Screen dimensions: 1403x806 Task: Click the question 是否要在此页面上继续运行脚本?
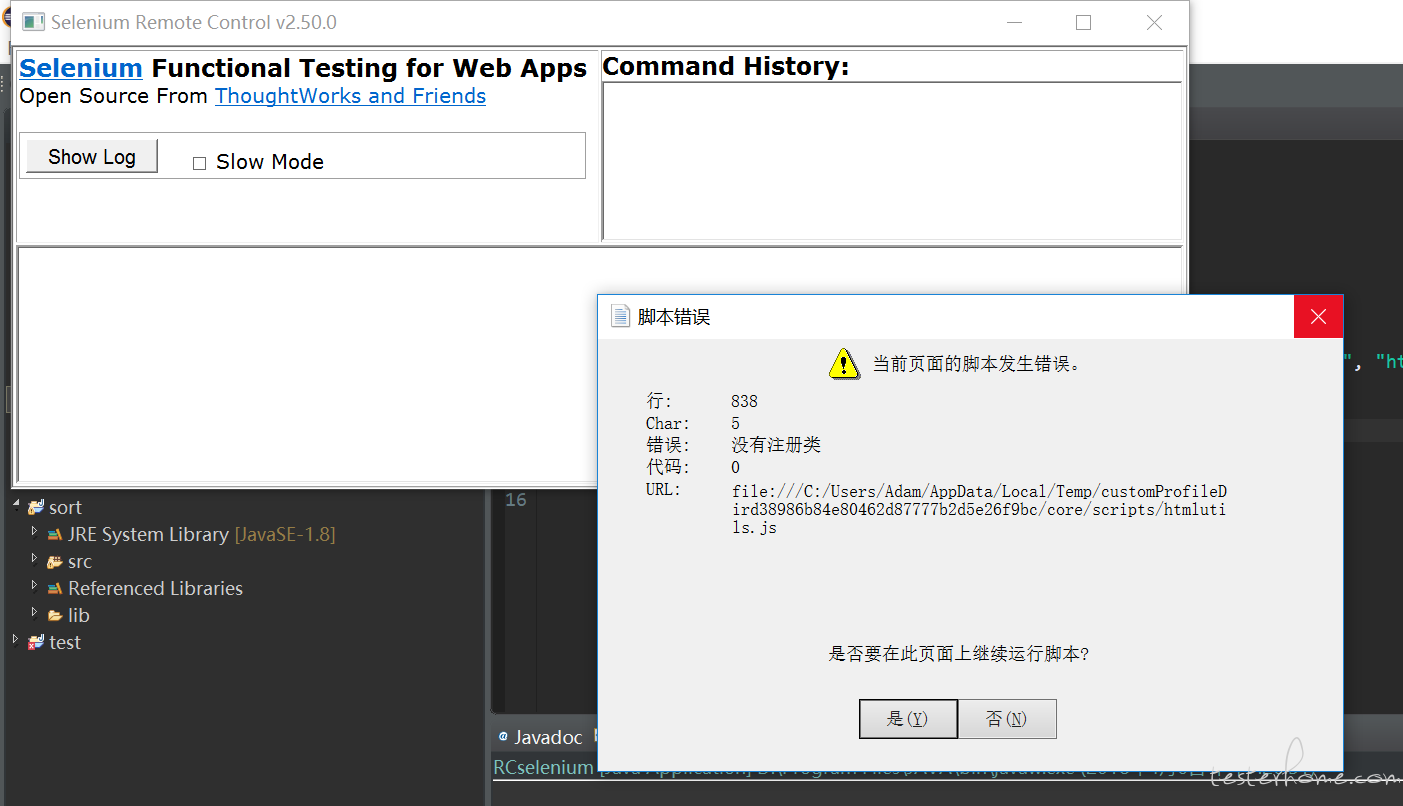tap(959, 654)
